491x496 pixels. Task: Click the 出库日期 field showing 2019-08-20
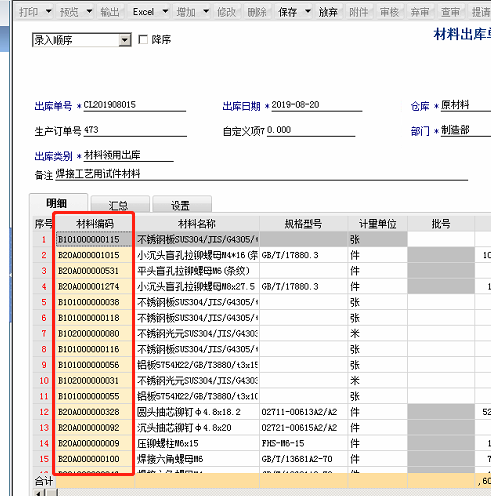click(316, 105)
